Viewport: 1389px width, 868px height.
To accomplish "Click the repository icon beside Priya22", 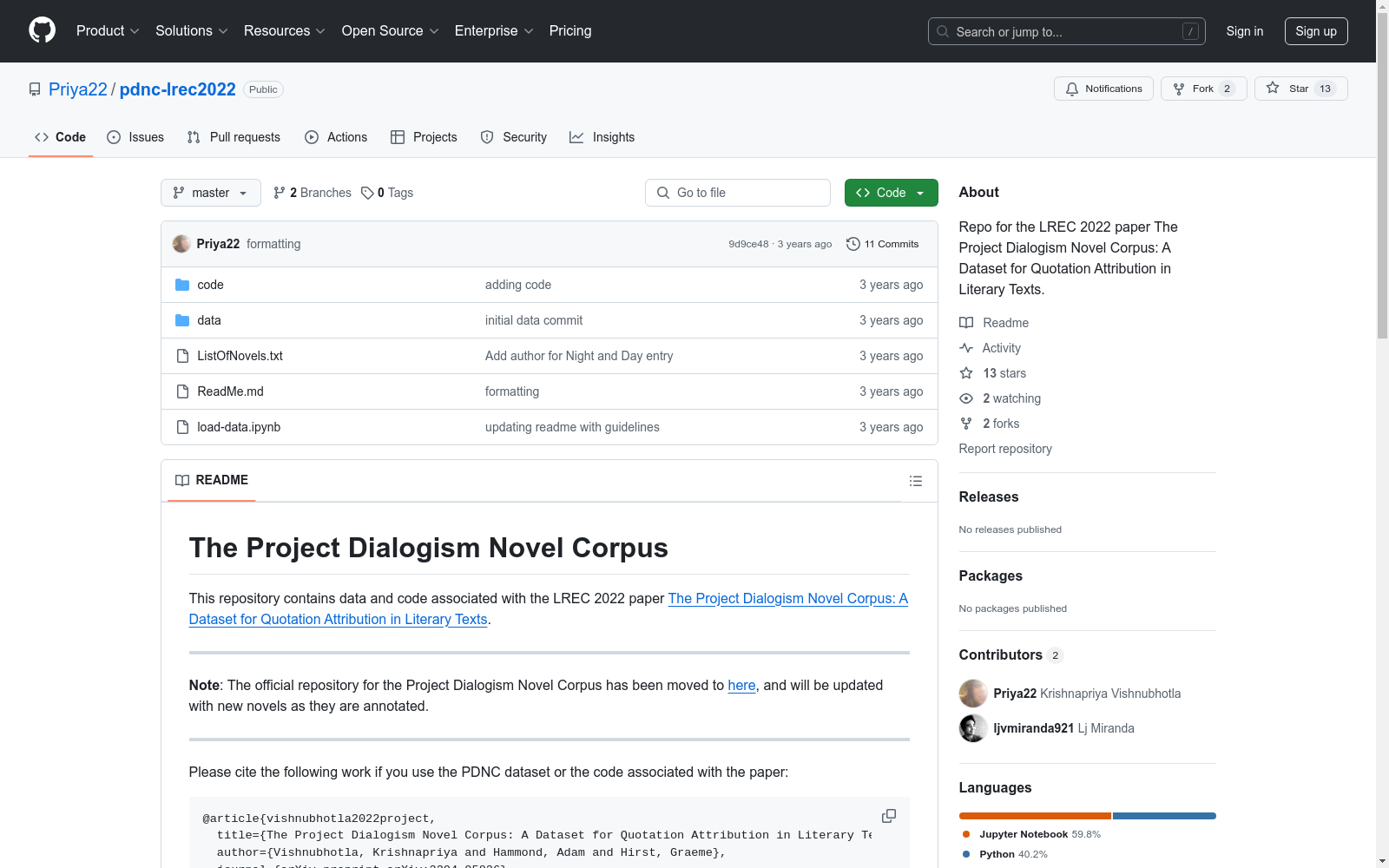I will point(35,89).
